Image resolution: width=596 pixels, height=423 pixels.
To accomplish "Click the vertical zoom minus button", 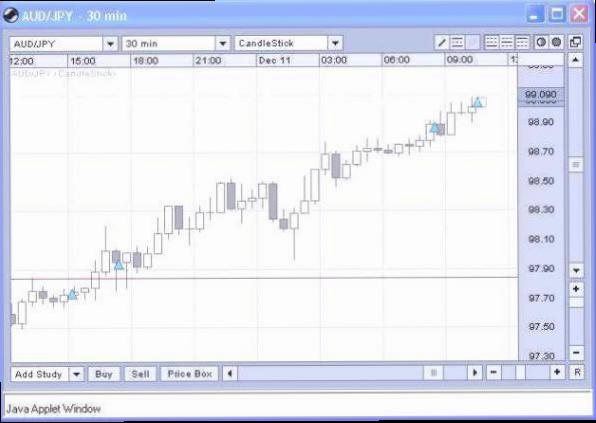I will pyautogui.click(x=576, y=353).
